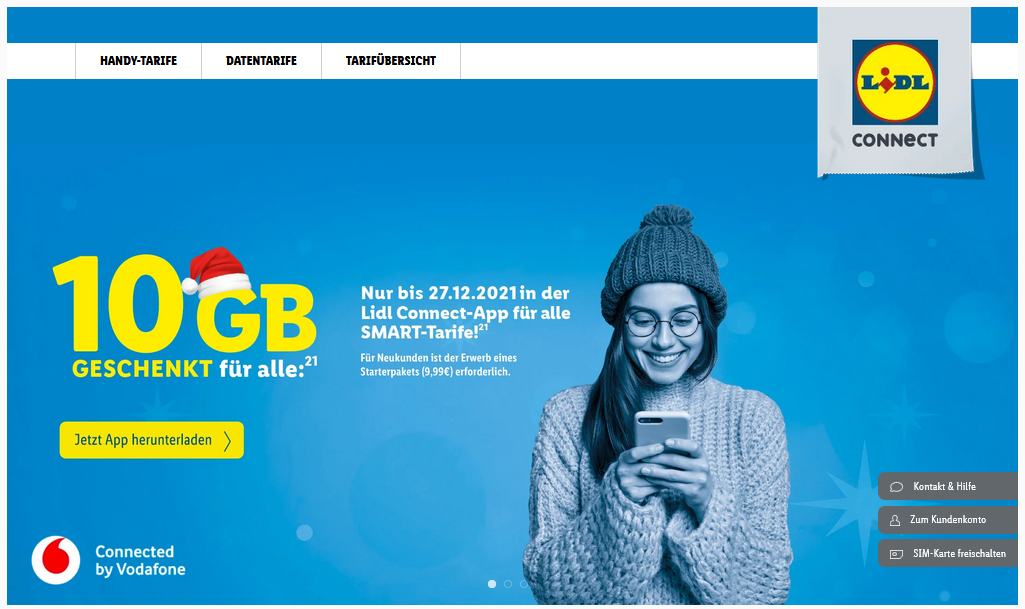Click Jetzt App herunterladen button
Screen dimensions: 1025x609
(x=152, y=440)
